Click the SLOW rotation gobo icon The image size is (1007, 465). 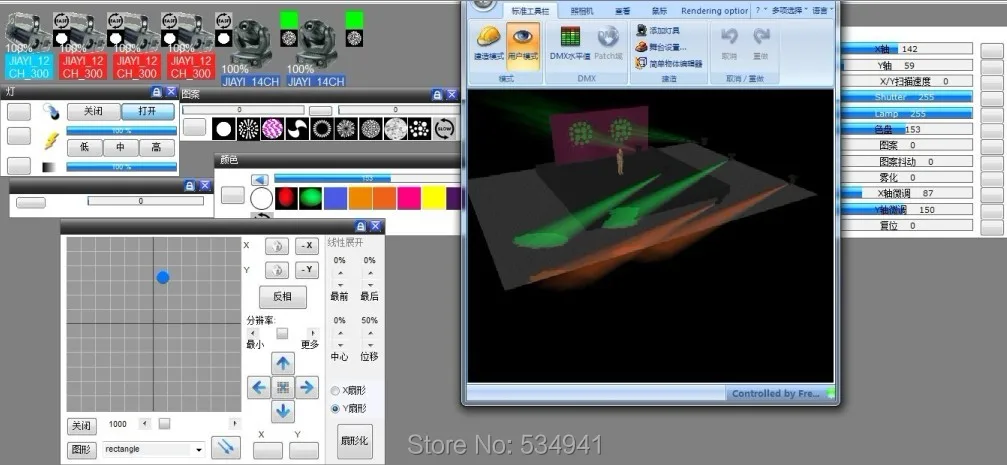(443, 128)
